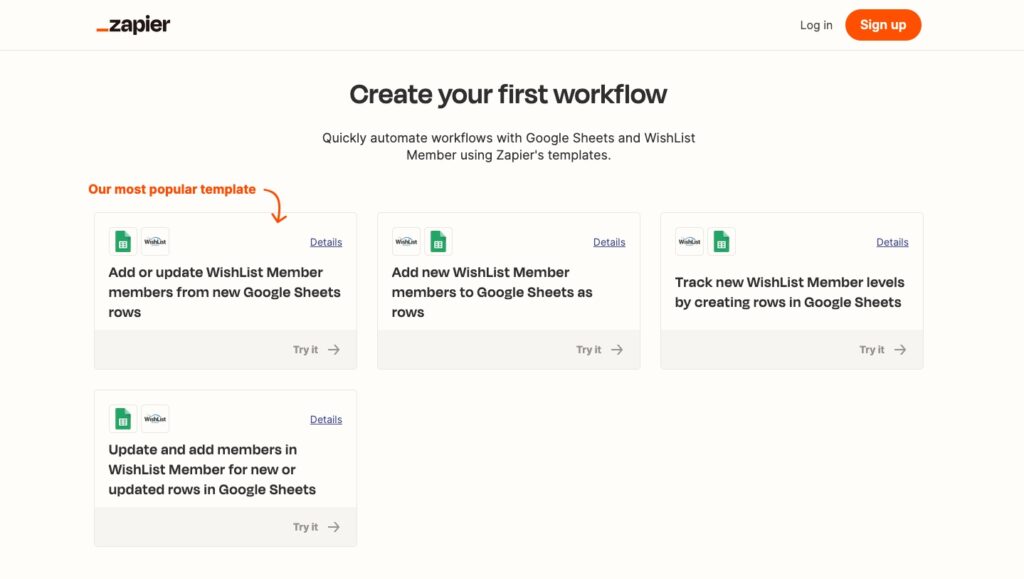1024x579 pixels.
Task: Click the orange Sign up button
Action: pos(883,25)
